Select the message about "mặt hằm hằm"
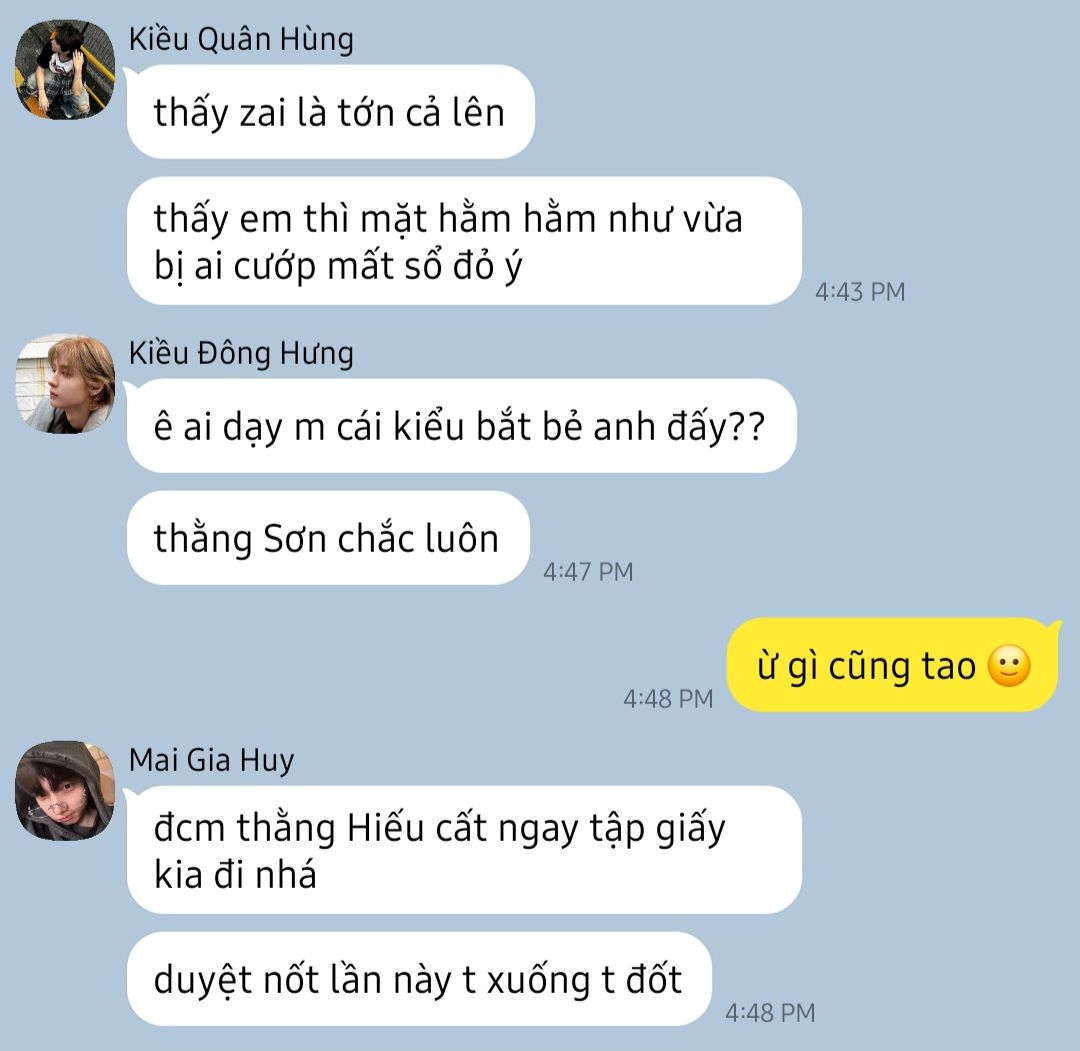 coord(464,241)
